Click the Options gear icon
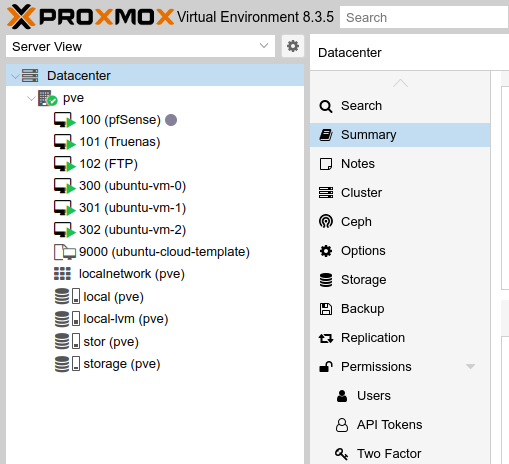The height and width of the screenshot is (464, 509). 326,251
